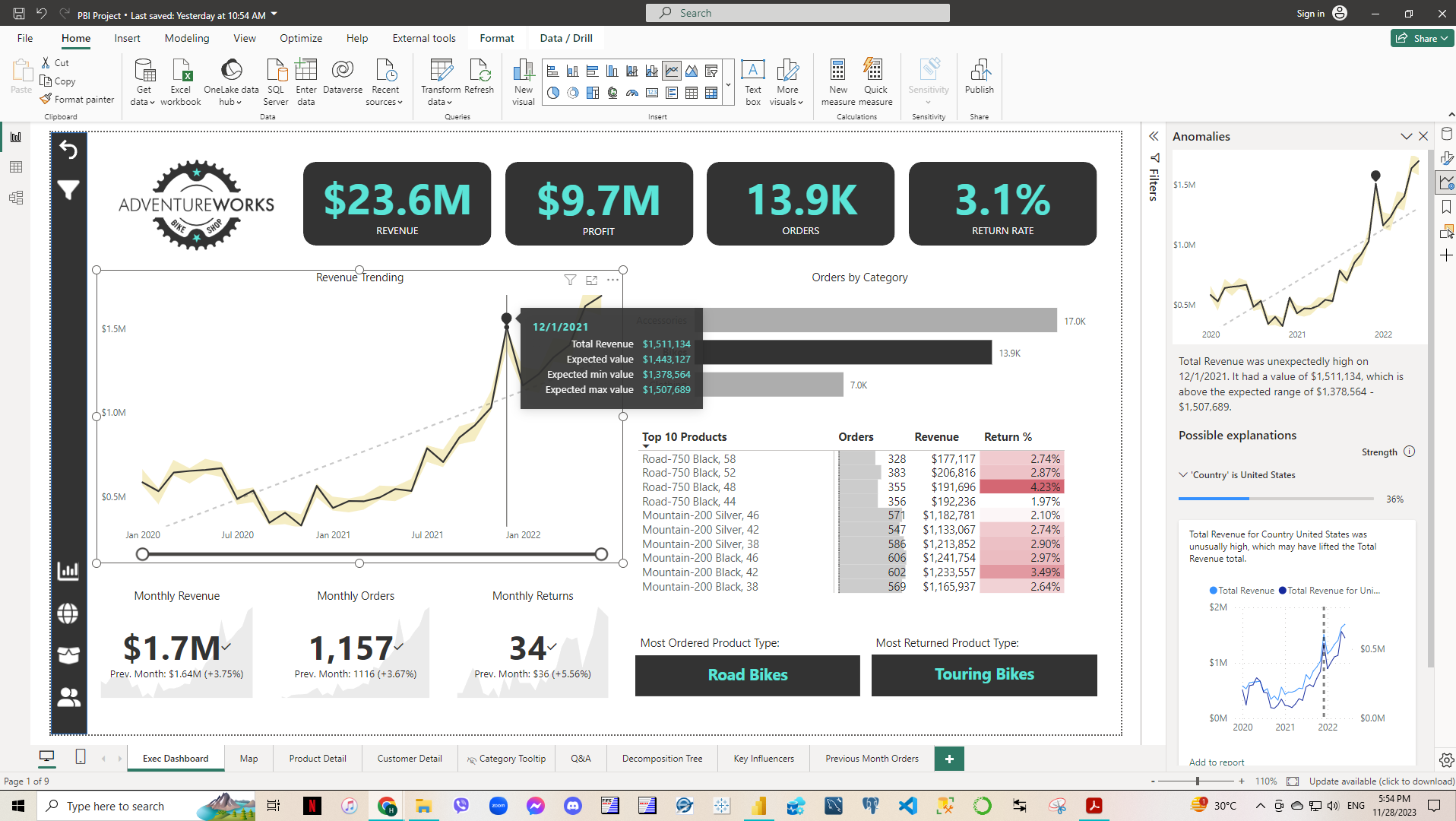The width and height of the screenshot is (1456, 821).
Task: Expand the collapsed Filters pane
Action: (1154, 137)
